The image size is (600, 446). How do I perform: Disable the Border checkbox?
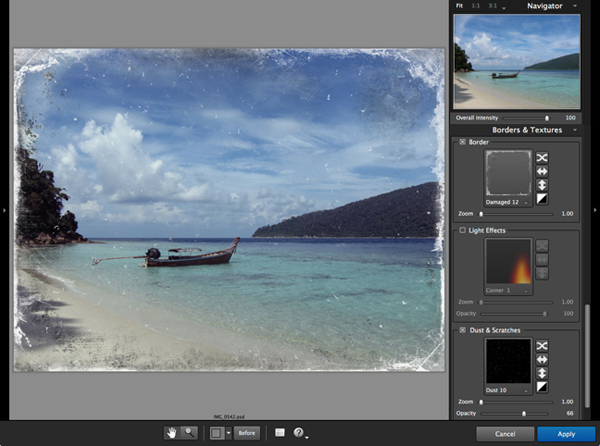point(462,142)
